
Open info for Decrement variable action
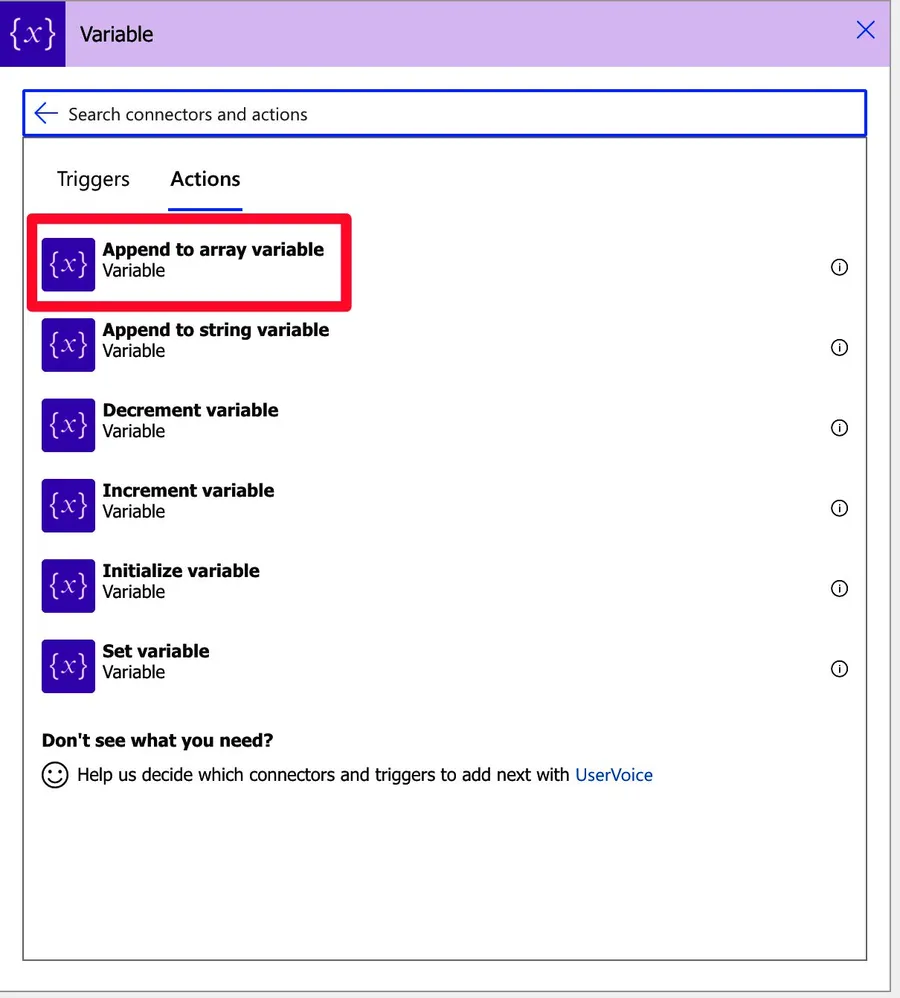[839, 428]
